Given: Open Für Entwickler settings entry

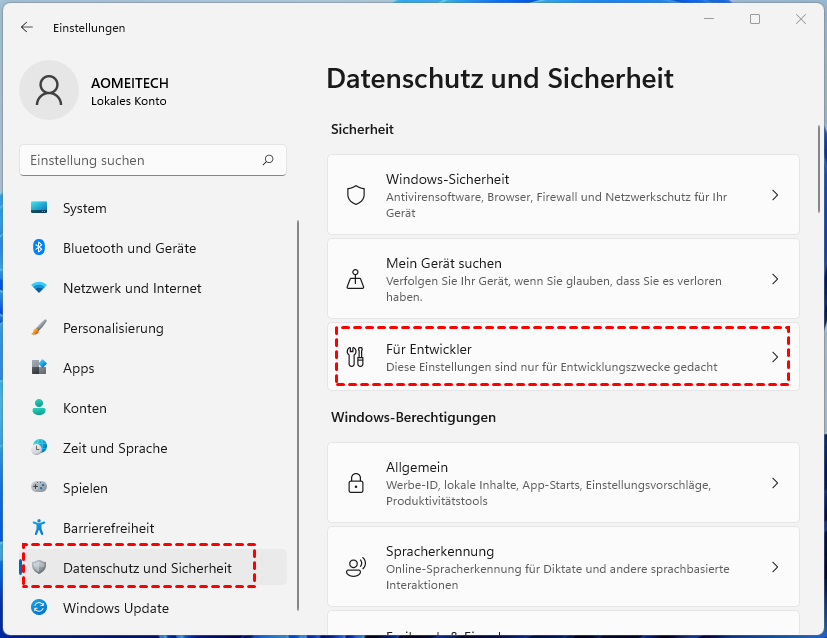Looking at the screenshot, I should click(562, 357).
